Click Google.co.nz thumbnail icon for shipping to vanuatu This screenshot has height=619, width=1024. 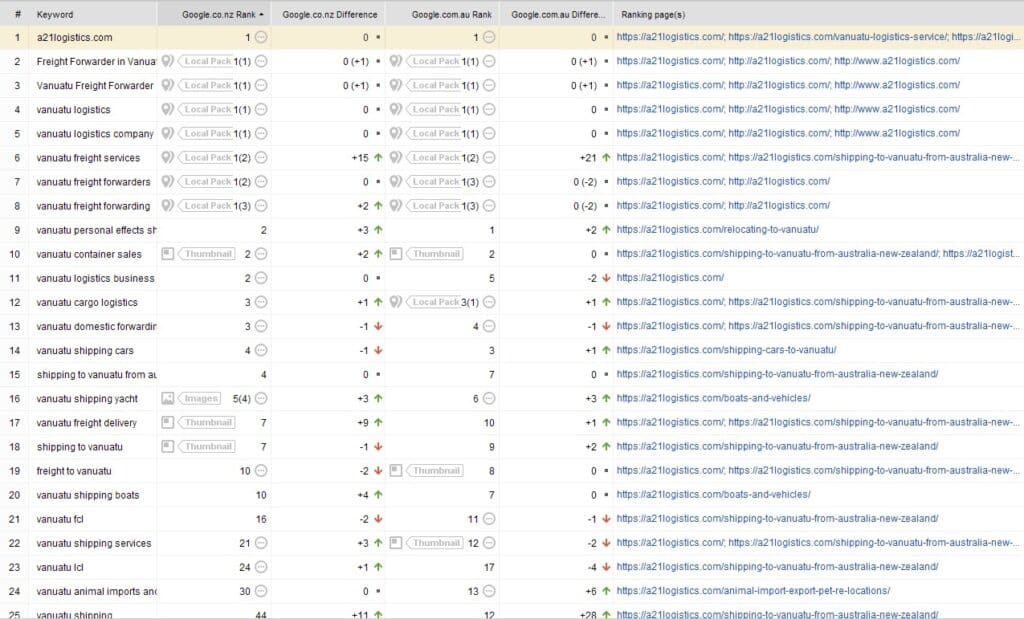point(168,447)
